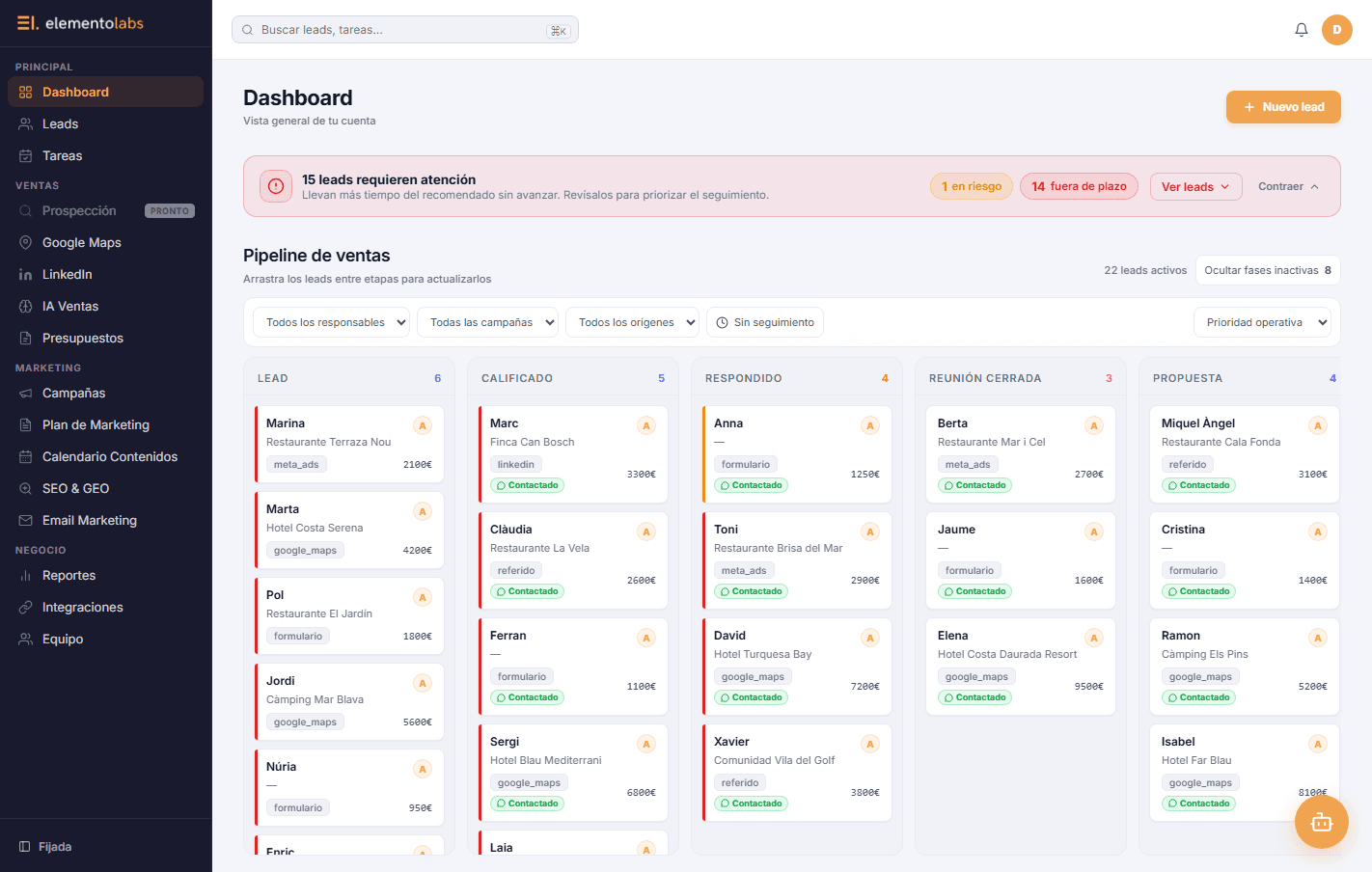1372x872 pixels.
Task: Click the Prospección search icon in sidebar
Action: point(26,211)
